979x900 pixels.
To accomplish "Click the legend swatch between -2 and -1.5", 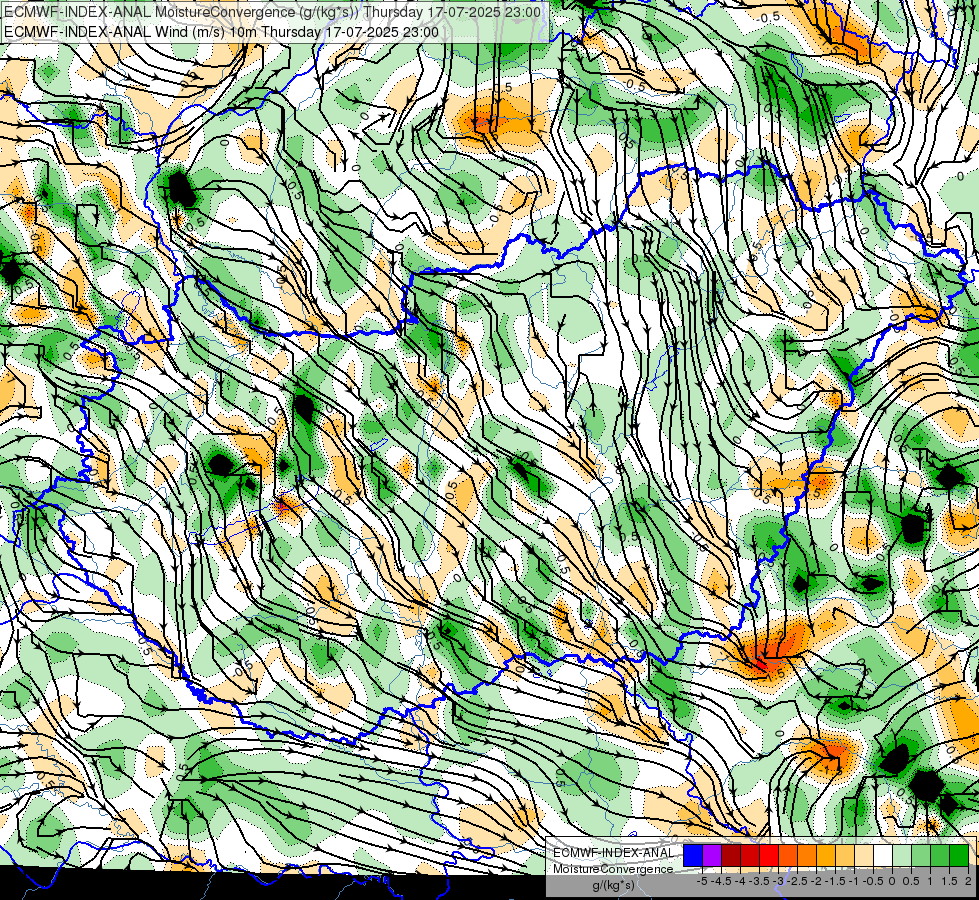I will click(826, 856).
